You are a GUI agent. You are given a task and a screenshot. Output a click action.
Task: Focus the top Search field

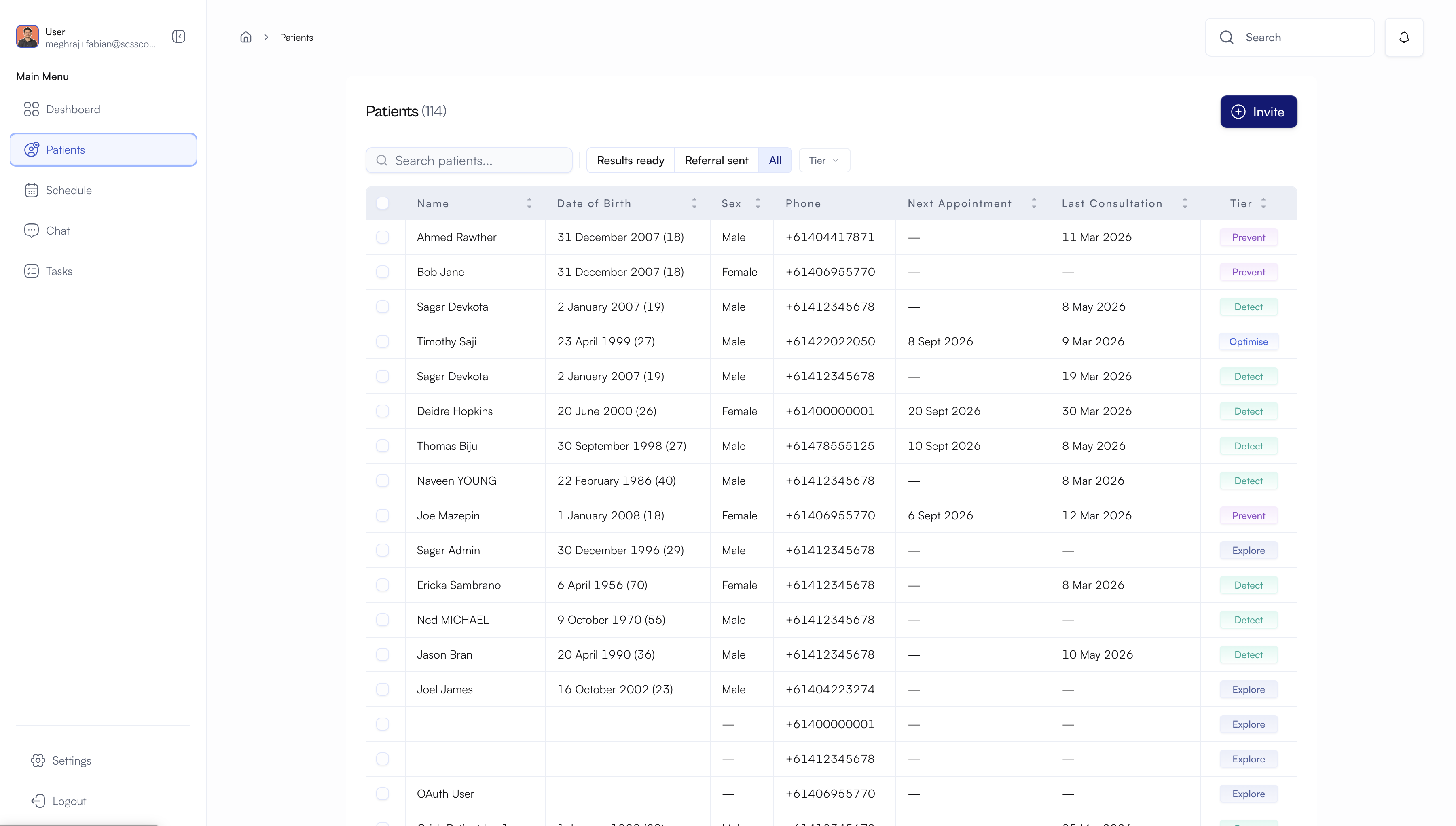(1289, 38)
